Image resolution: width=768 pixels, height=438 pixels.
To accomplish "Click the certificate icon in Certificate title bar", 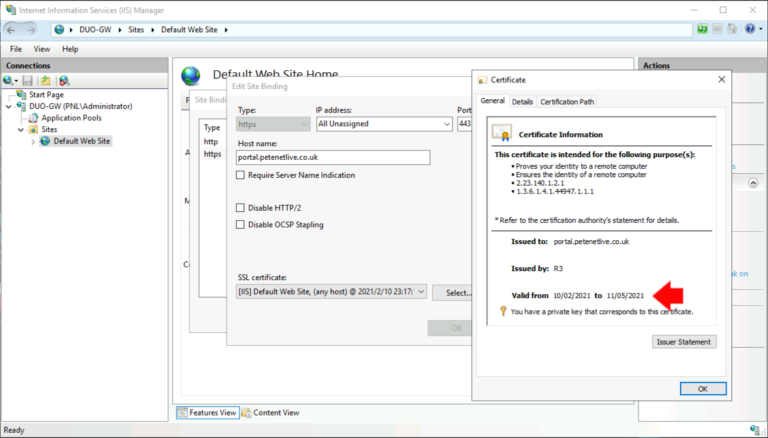I will click(x=482, y=80).
